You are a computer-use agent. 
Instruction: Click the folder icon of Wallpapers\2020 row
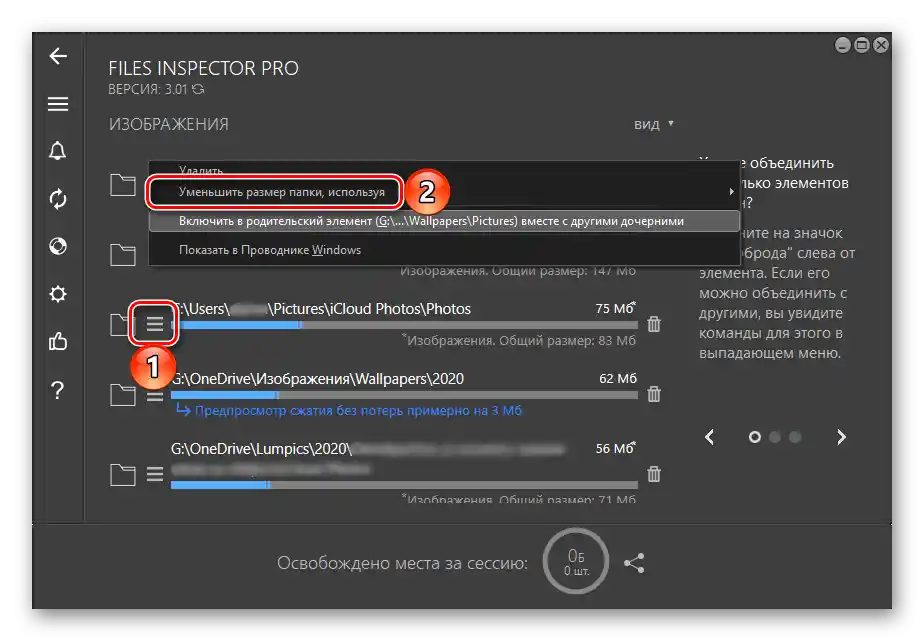(x=123, y=394)
